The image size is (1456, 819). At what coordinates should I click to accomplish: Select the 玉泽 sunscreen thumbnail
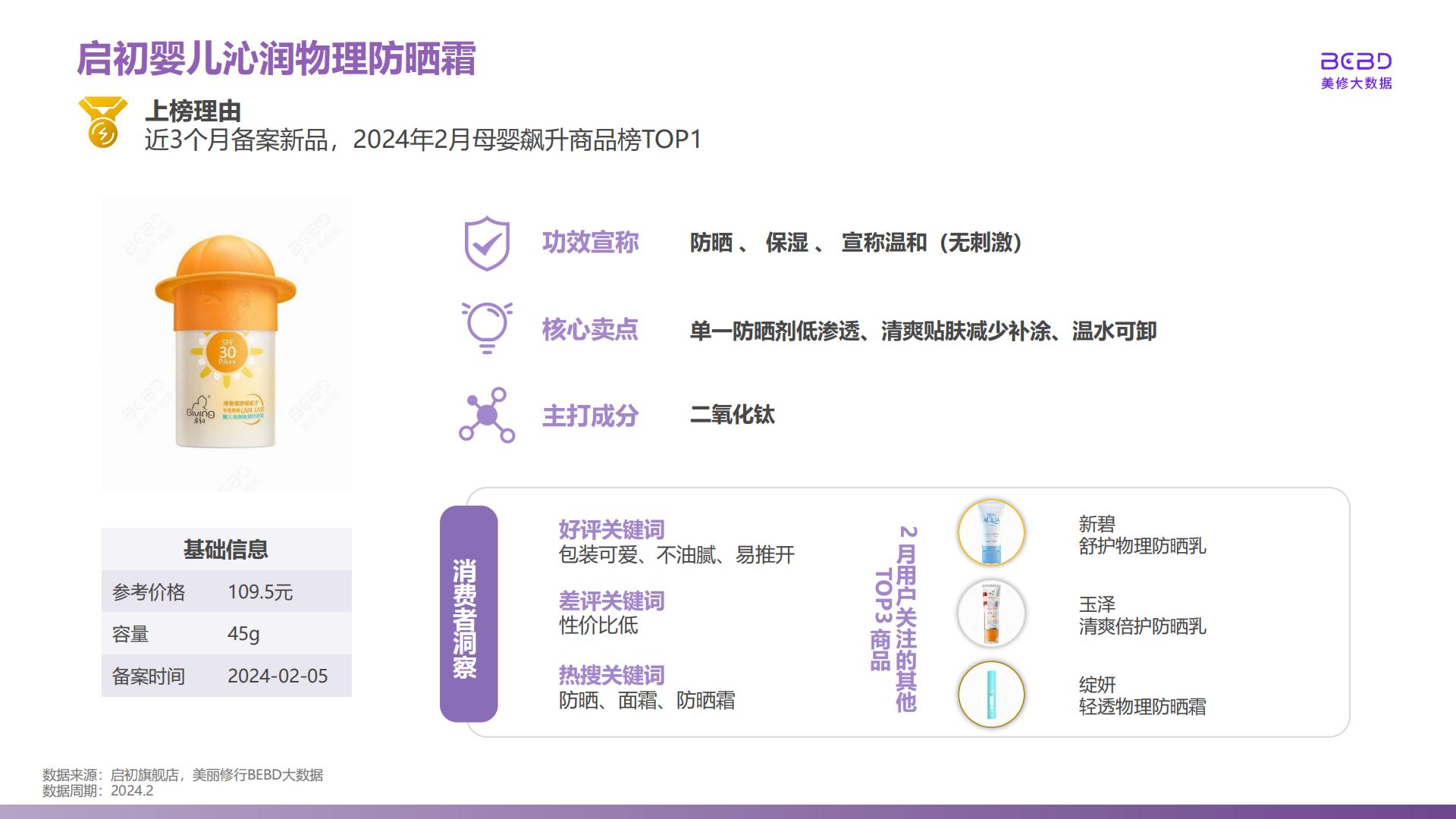991,613
